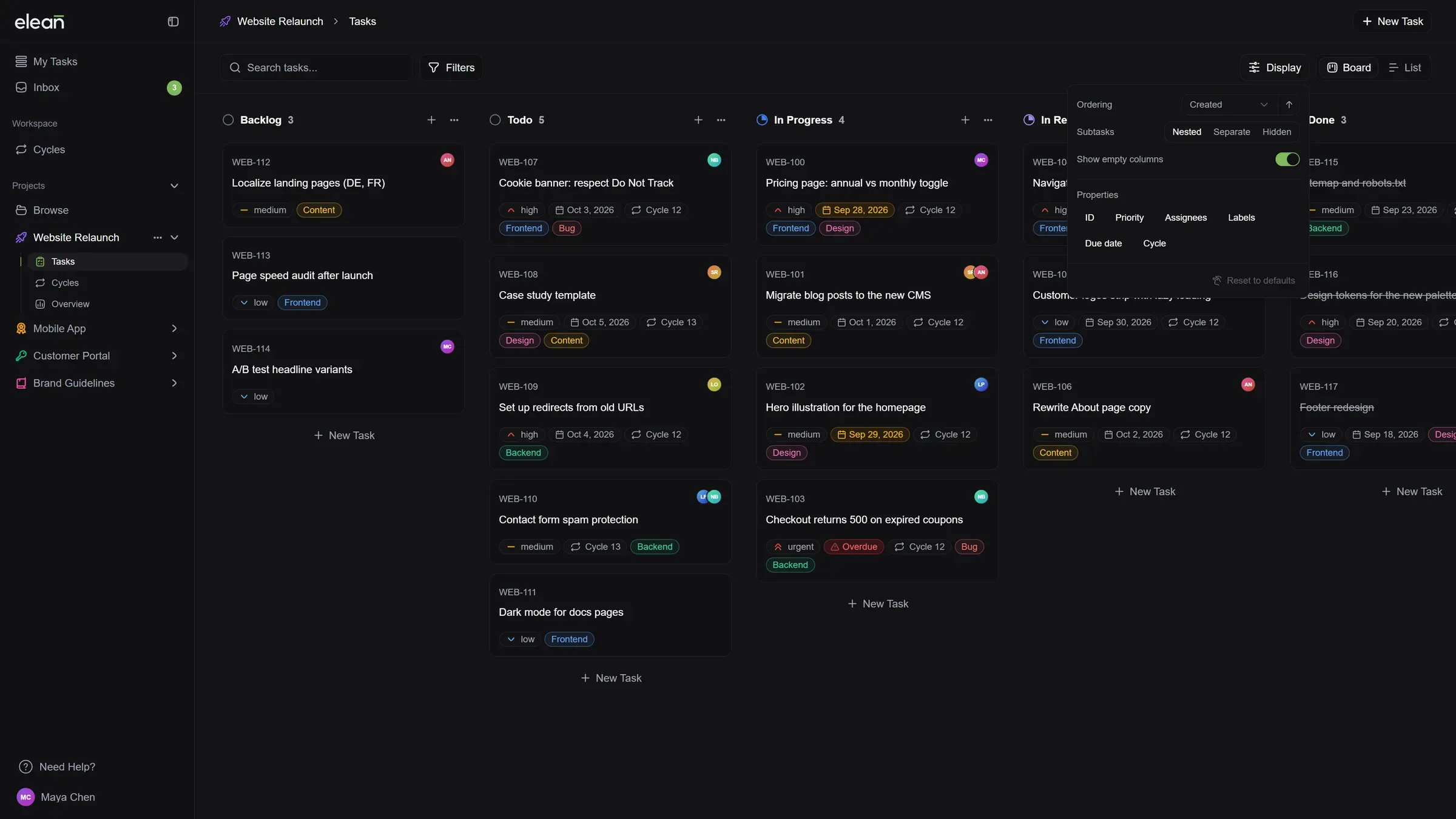Image resolution: width=1456 pixels, height=819 pixels.
Task: Open urgent priority on WEB-103
Action: [793, 547]
